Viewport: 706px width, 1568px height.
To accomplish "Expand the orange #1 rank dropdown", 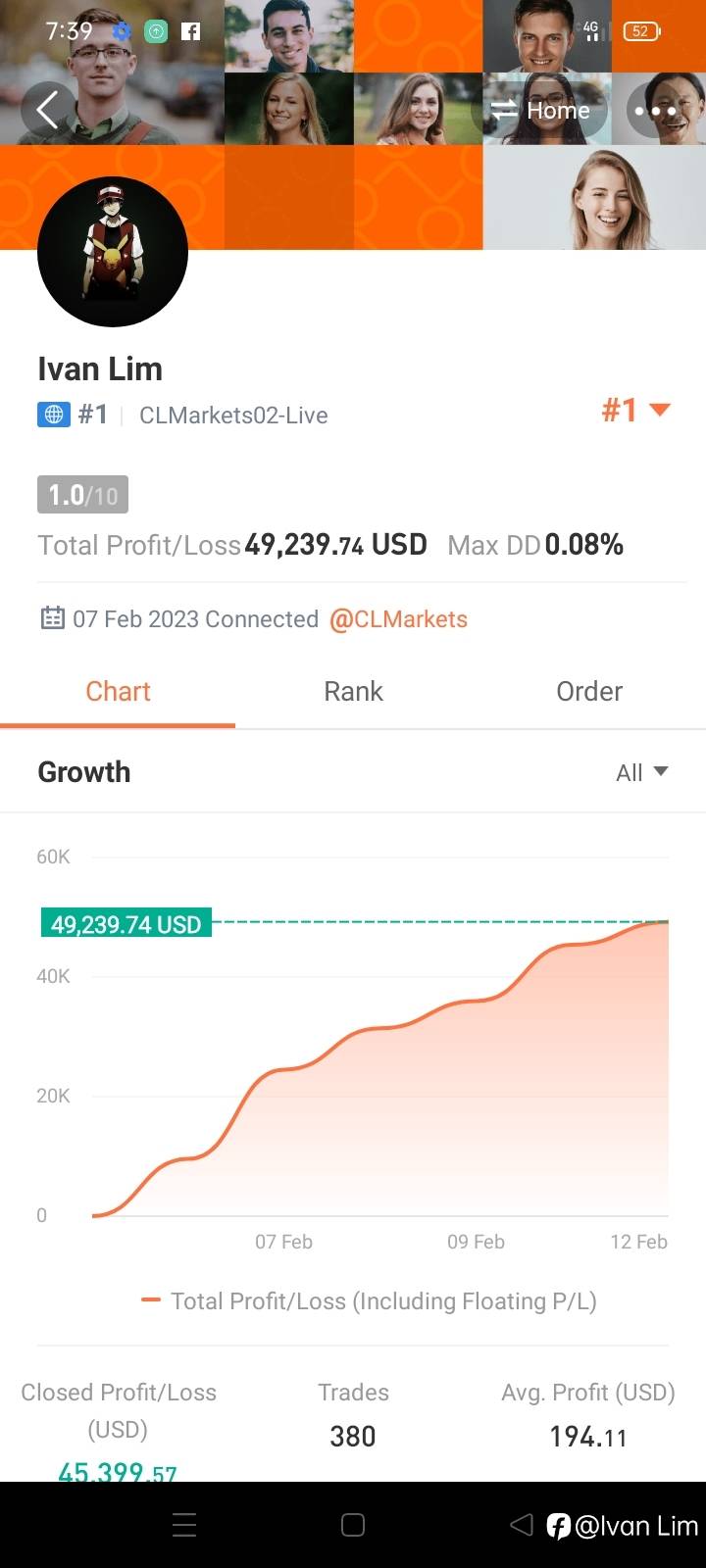I will [635, 410].
